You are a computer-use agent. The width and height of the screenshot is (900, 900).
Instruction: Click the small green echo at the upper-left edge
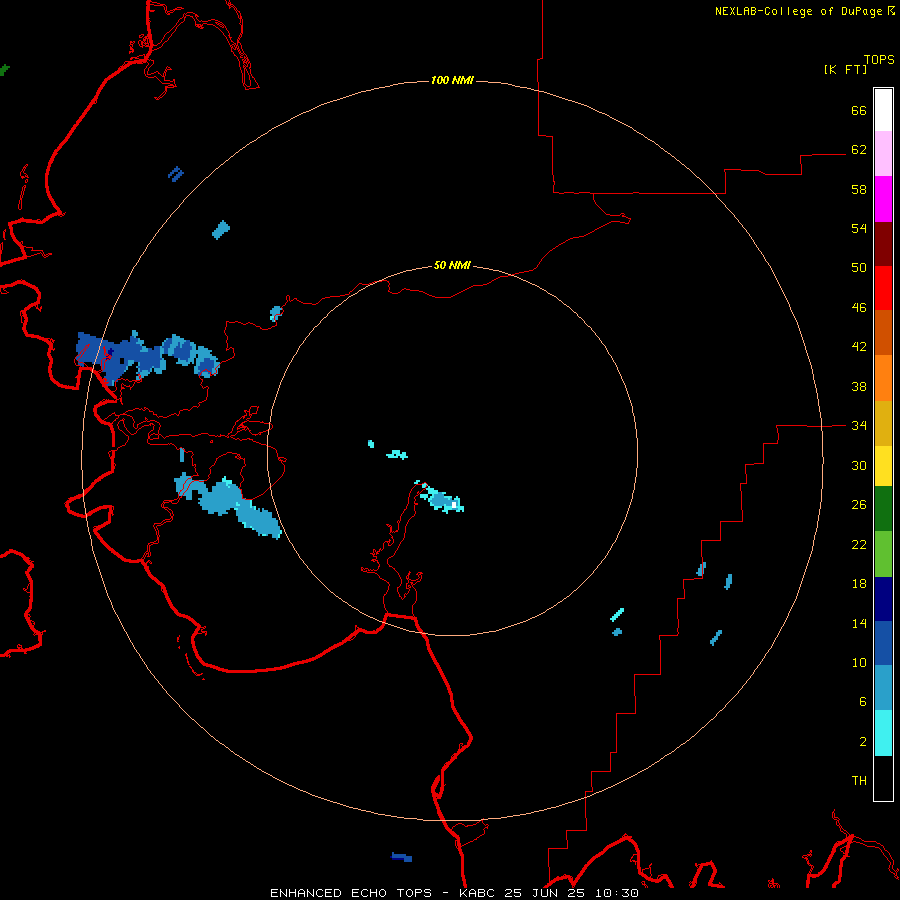click(5, 70)
